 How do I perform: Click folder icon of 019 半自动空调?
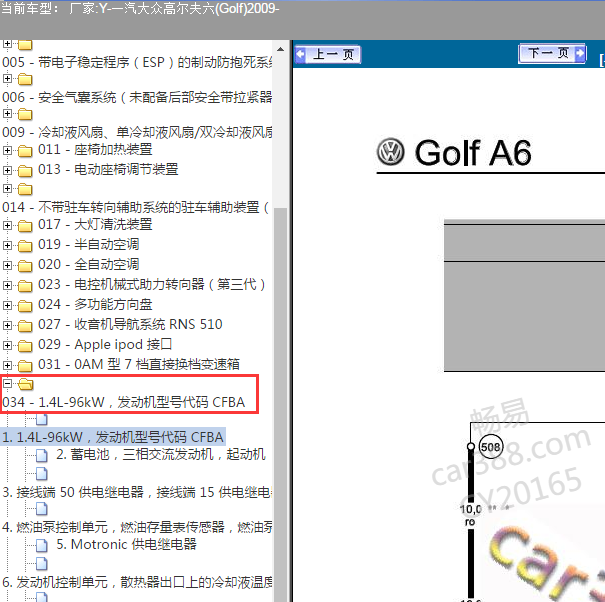pos(25,245)
